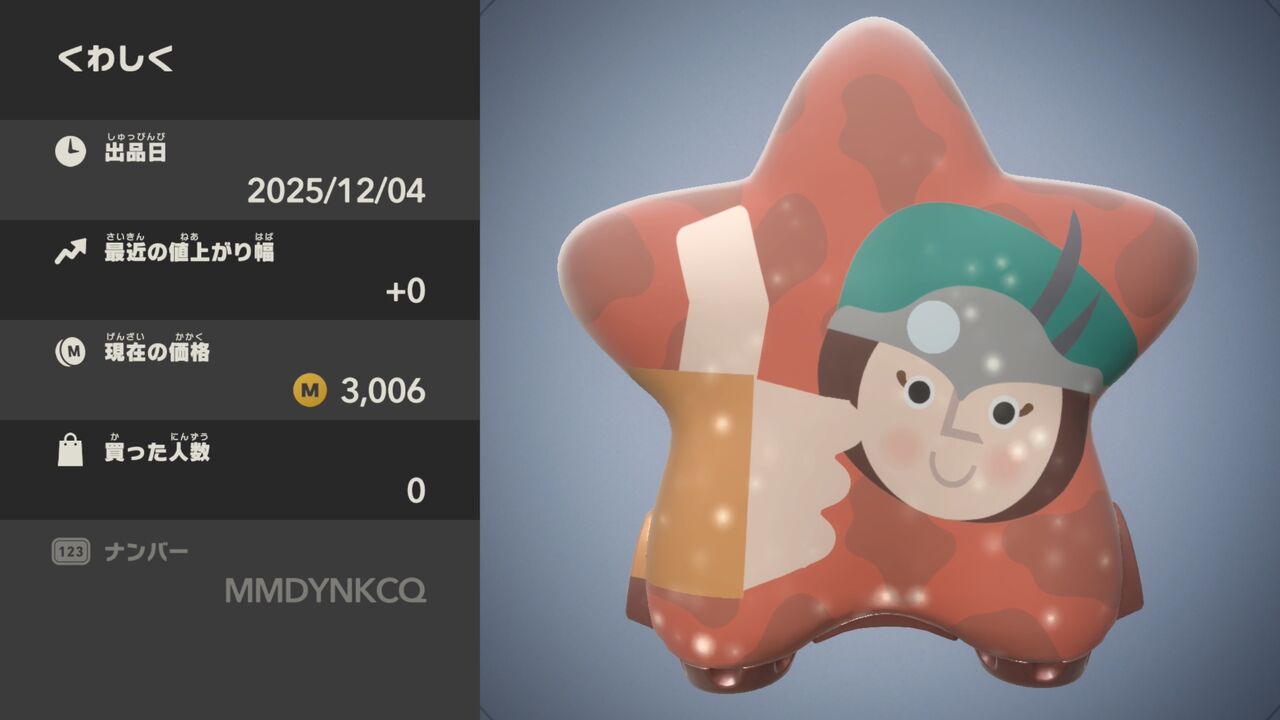This screenshot has height=720, width=1280.
Task: Click the rising arrow trend icon
Action: coord(70,252)
